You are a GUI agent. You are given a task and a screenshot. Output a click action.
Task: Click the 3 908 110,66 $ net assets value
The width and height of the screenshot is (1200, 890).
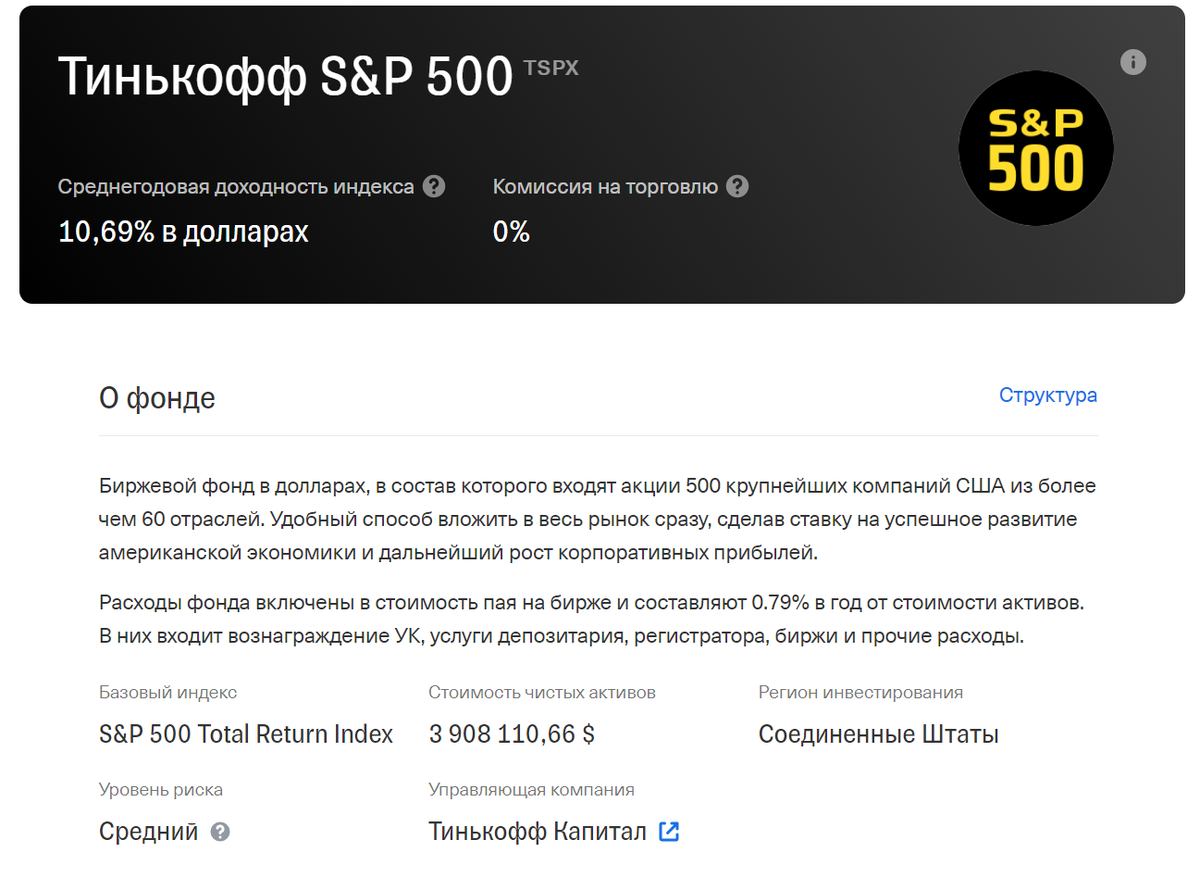(x=512, y=734)
